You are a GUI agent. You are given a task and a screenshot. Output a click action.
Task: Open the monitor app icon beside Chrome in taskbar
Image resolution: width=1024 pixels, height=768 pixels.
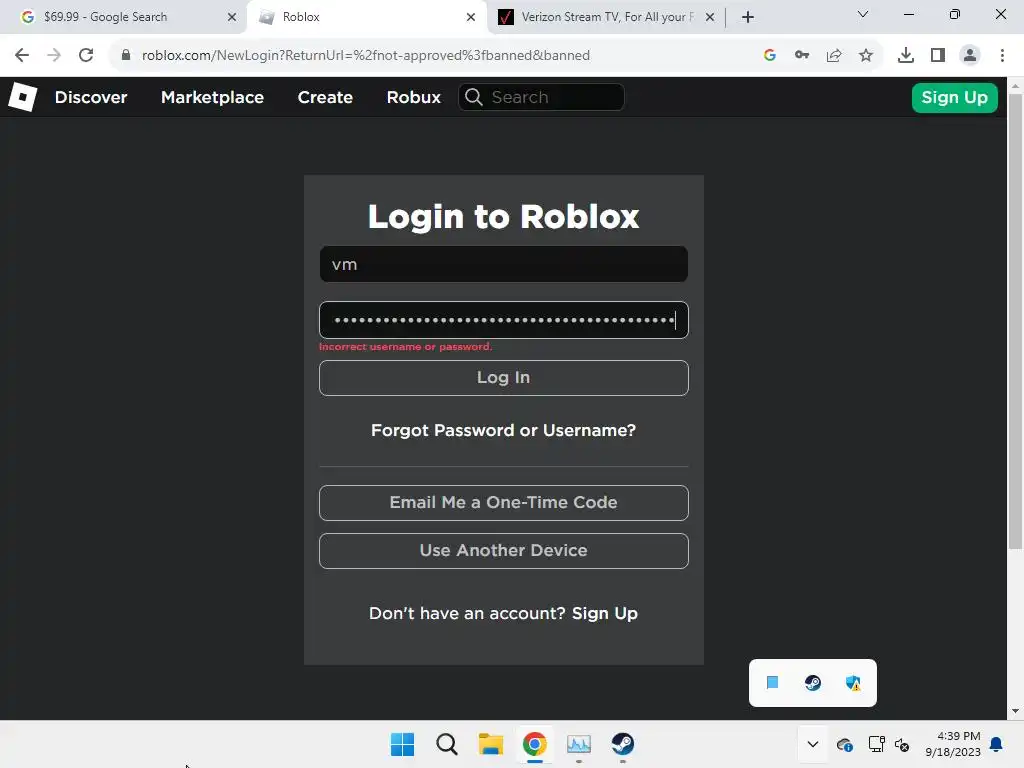pyautogui.click(x=579, y=744)
